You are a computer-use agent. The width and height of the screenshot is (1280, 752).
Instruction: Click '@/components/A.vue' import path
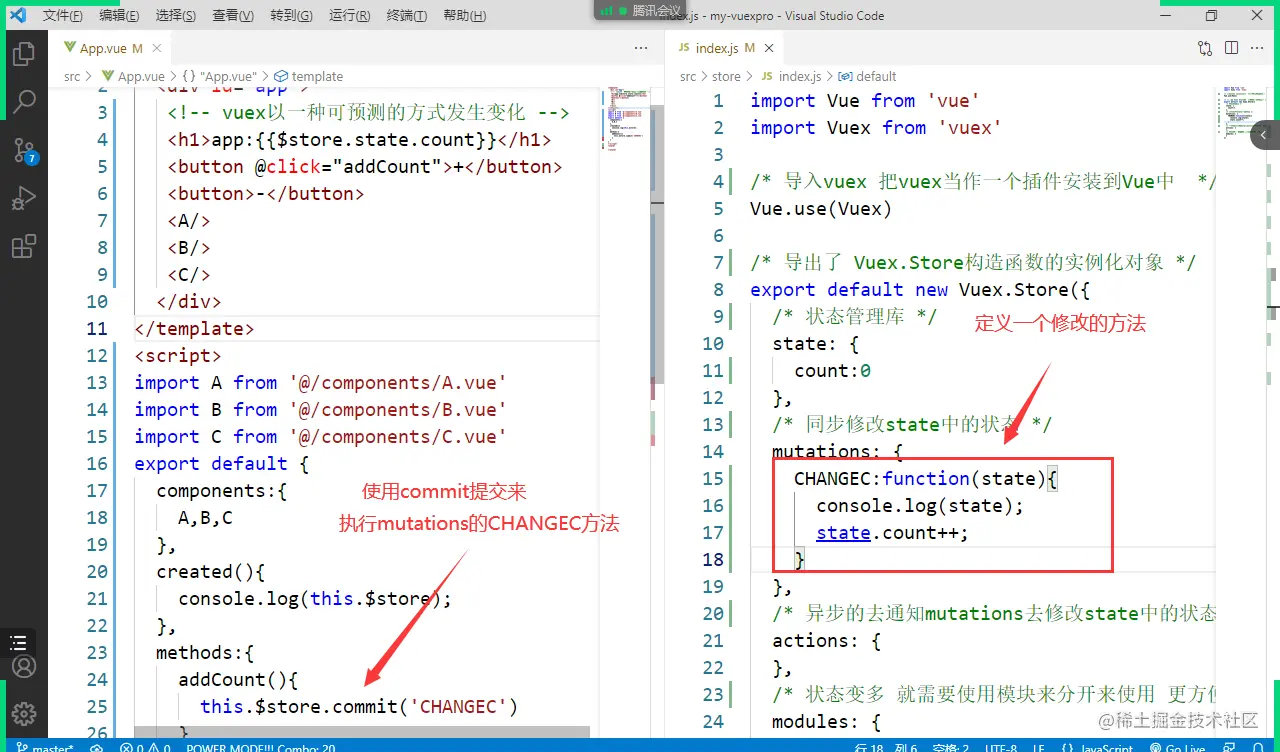(398, 383)
